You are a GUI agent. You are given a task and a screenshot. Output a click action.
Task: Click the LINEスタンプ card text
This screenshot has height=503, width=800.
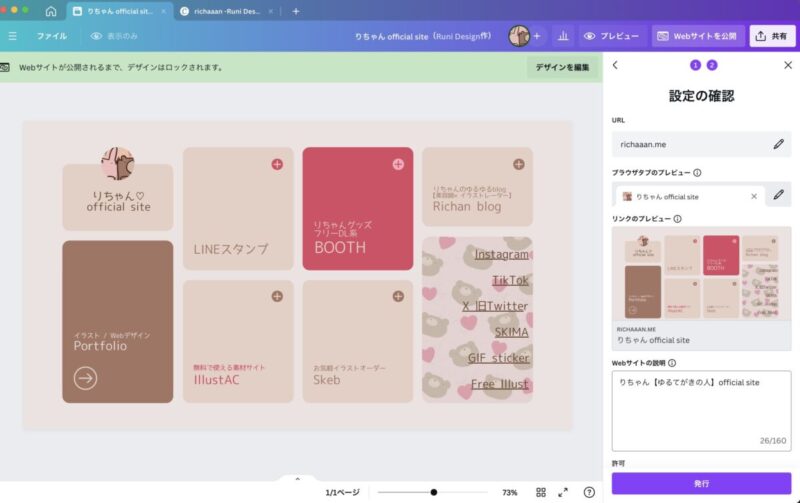231,249
